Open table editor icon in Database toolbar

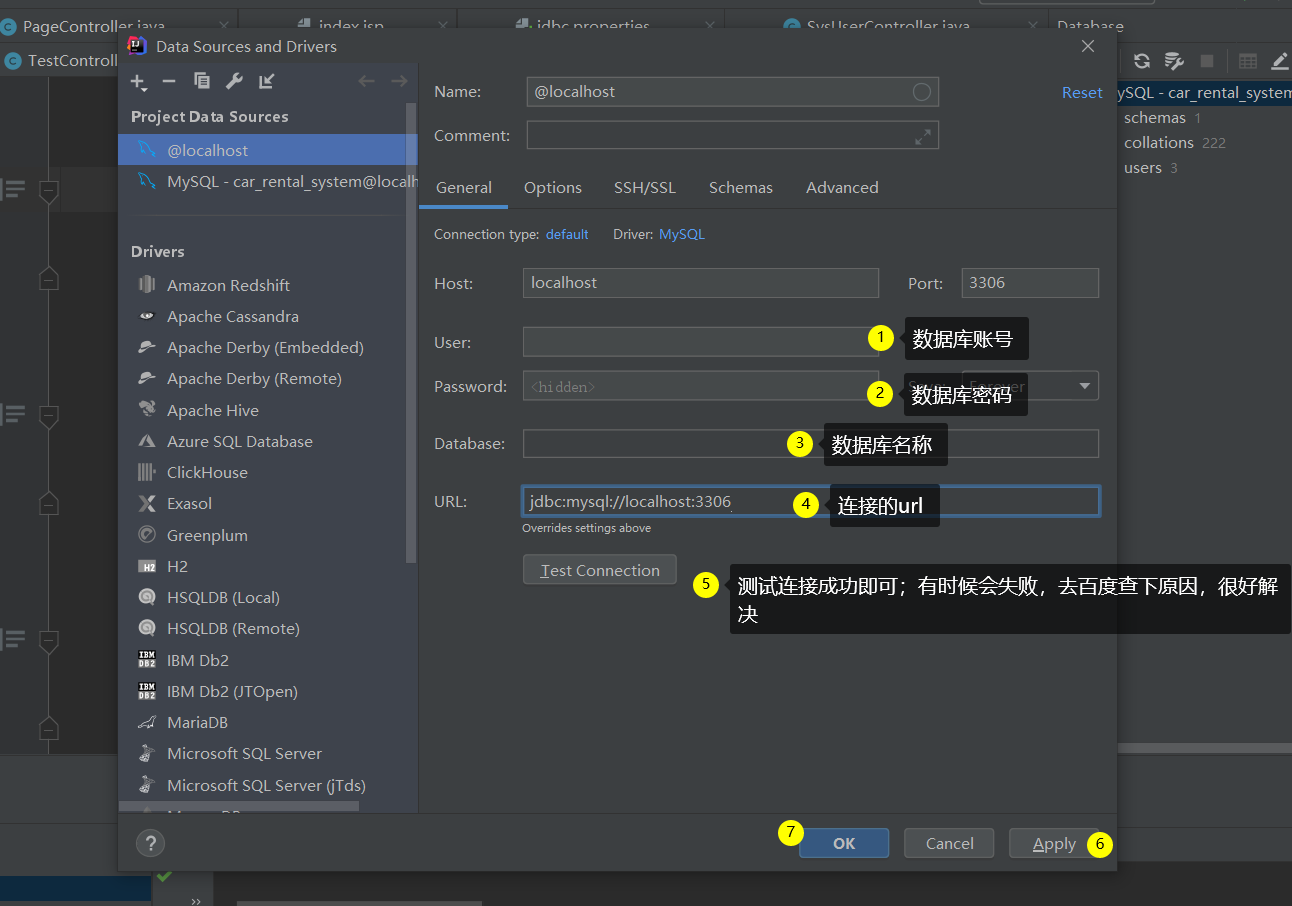click(1248, 61)
